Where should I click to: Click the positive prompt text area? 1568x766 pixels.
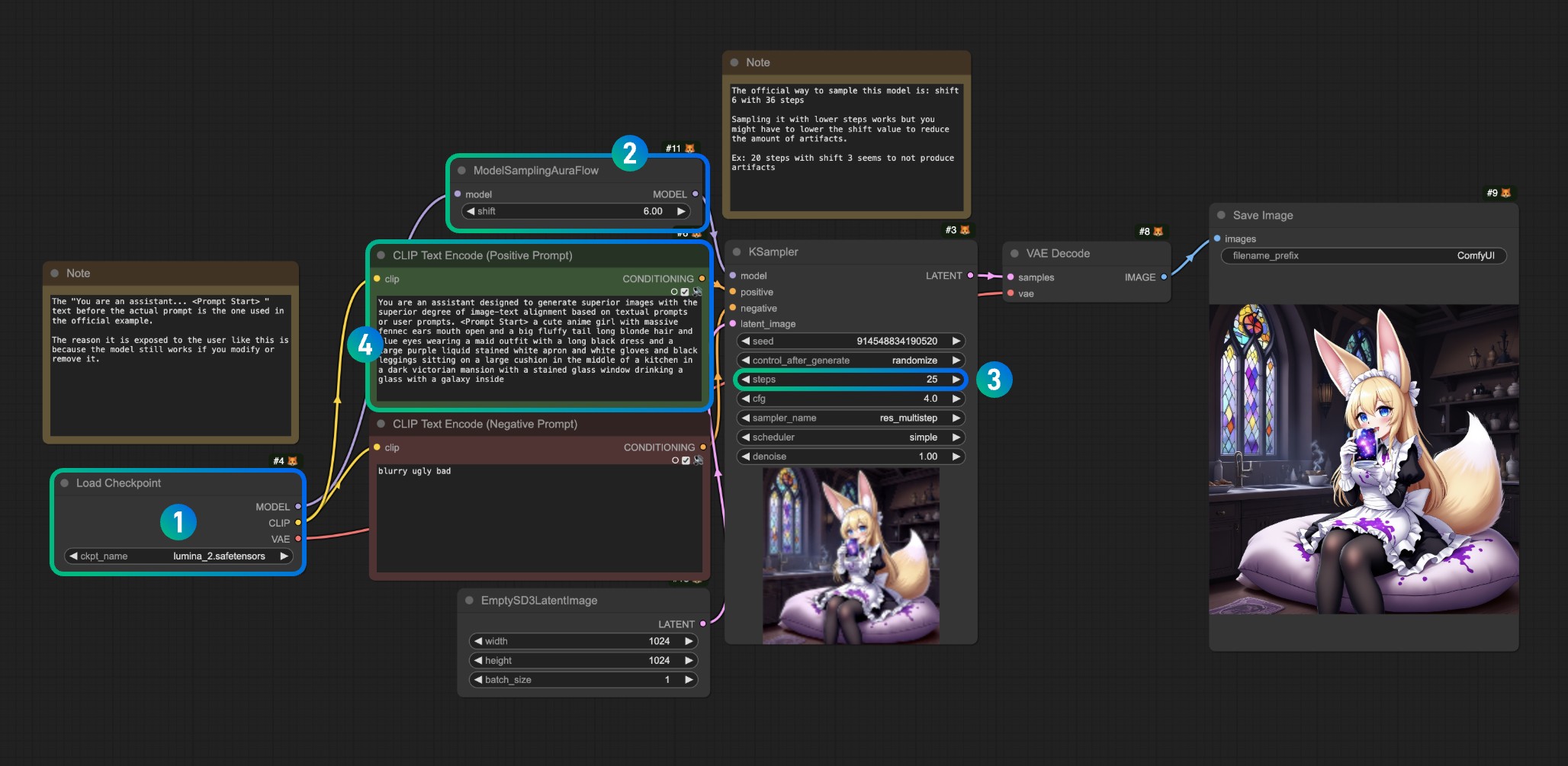[x=538, y=348]
